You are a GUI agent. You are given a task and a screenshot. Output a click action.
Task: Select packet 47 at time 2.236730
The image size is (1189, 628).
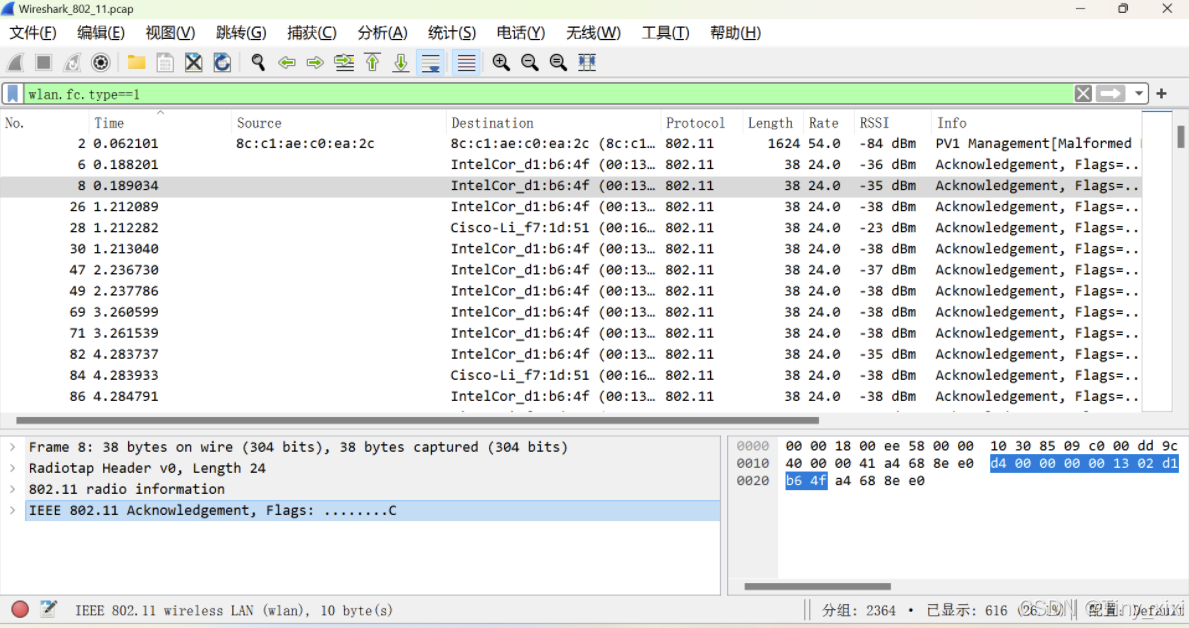point(570,270)
